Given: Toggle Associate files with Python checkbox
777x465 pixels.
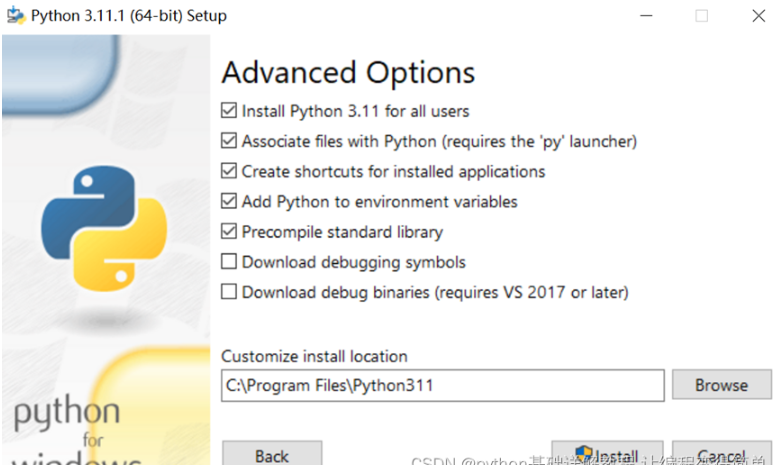Looking at the screenshot, I should (228, 141).
